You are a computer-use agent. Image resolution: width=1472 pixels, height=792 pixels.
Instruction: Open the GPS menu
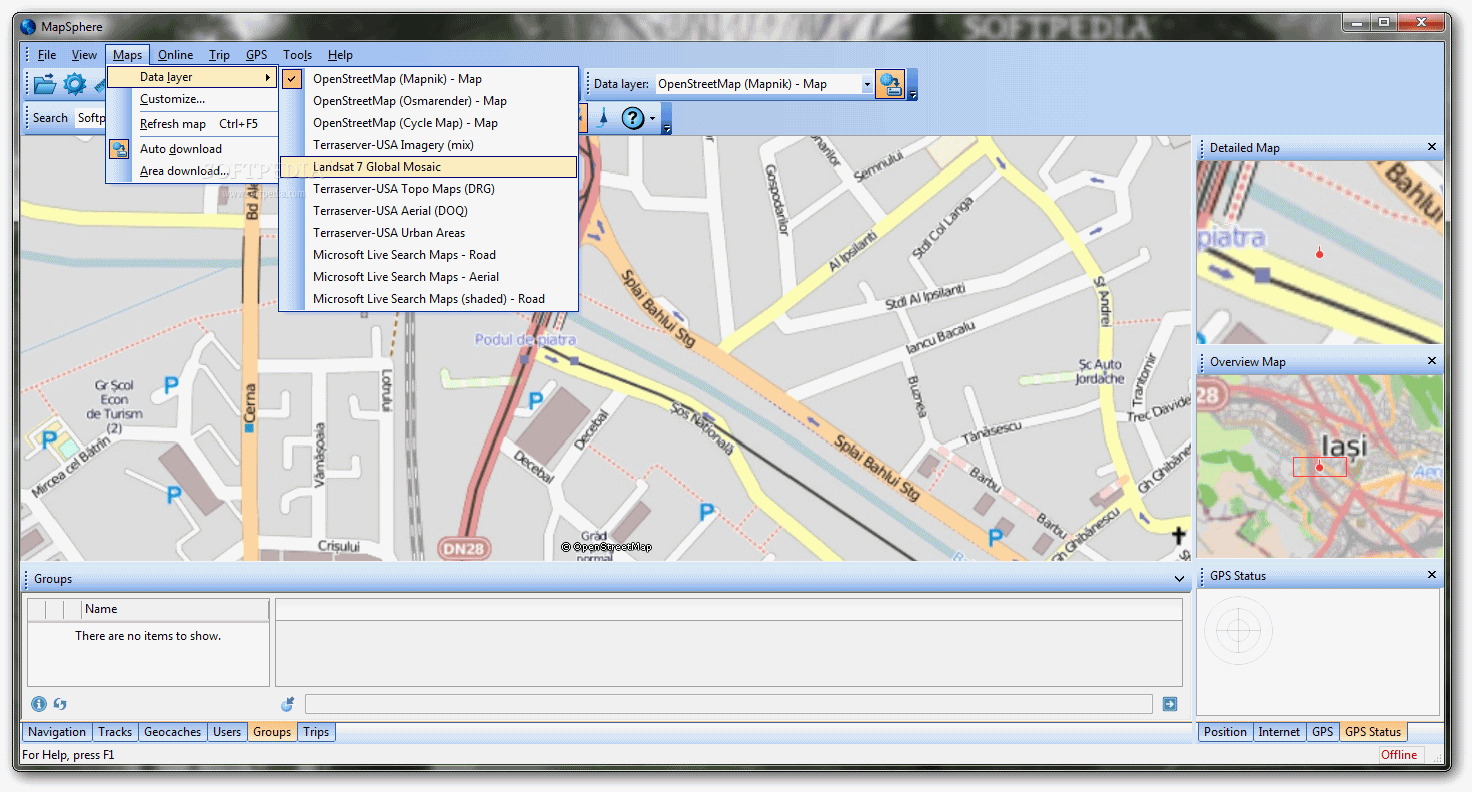[x=256, y=55]
